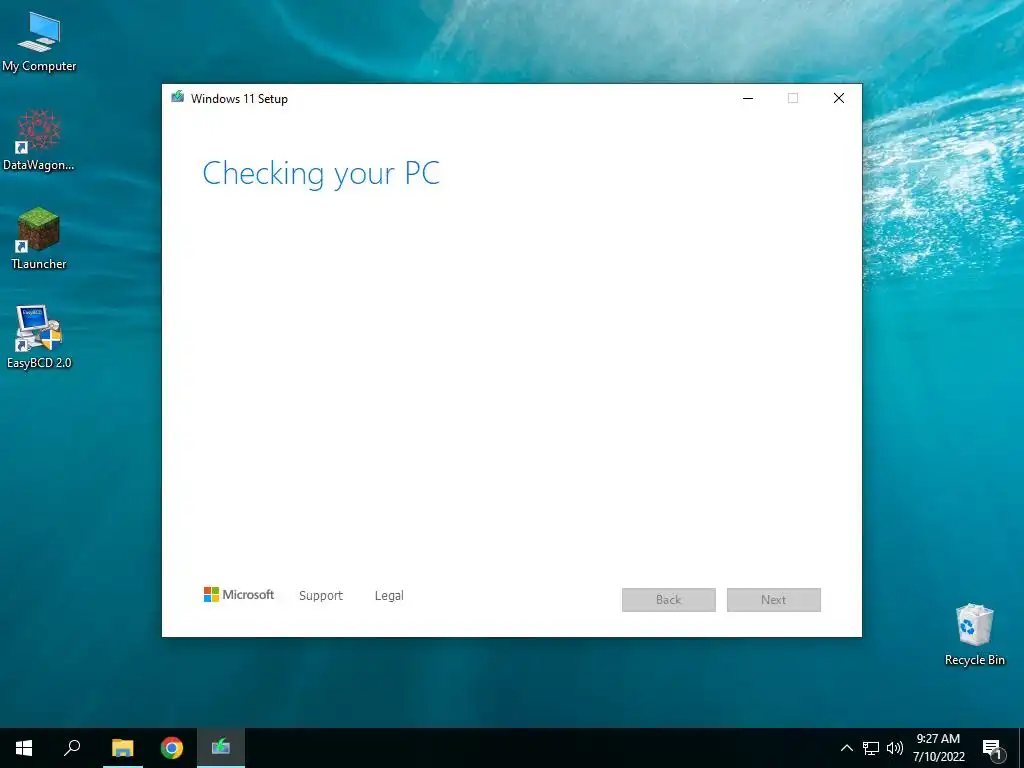Click the Windows 11 Setup title icon
The height and width of the screenshot is (768, 1024).
[x=177, y=98]
